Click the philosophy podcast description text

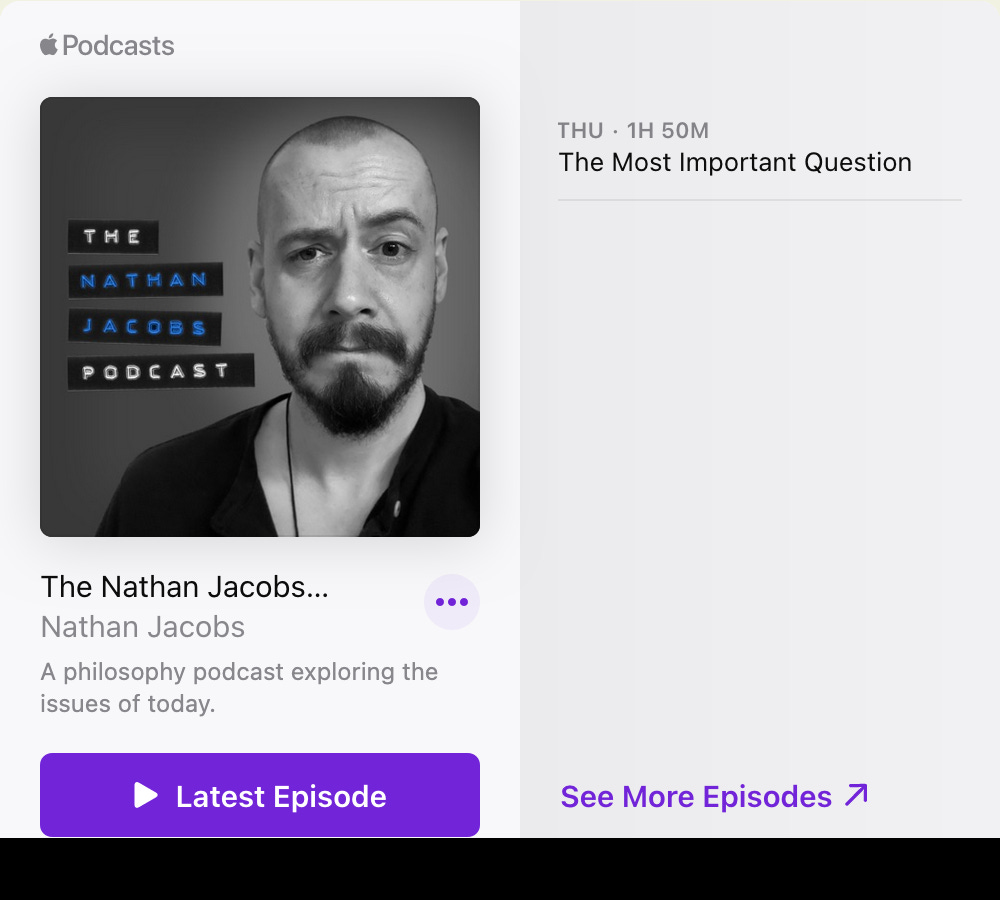click(239, 688)
